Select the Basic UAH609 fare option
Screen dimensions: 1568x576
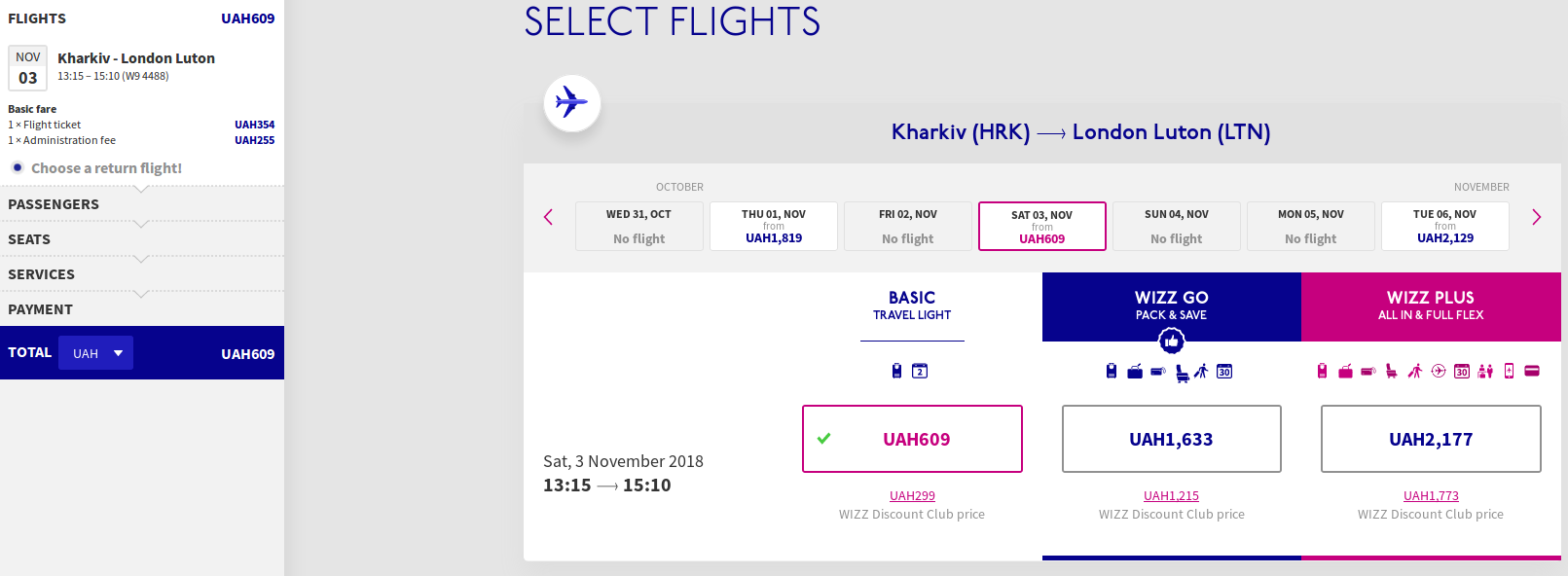tap(912, 439)
